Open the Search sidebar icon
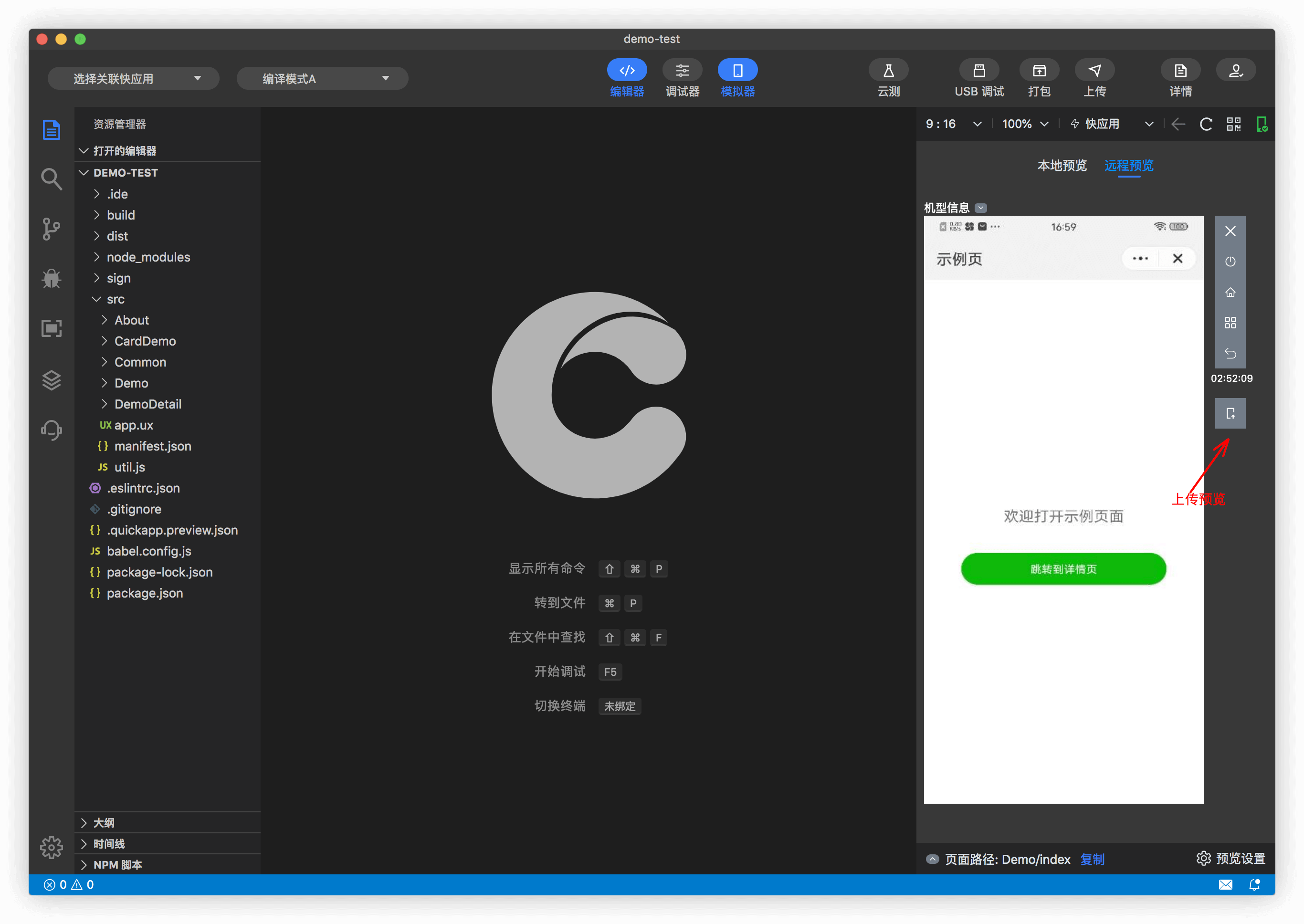This screenshot has height=924, width=1304. click(51, 179)
